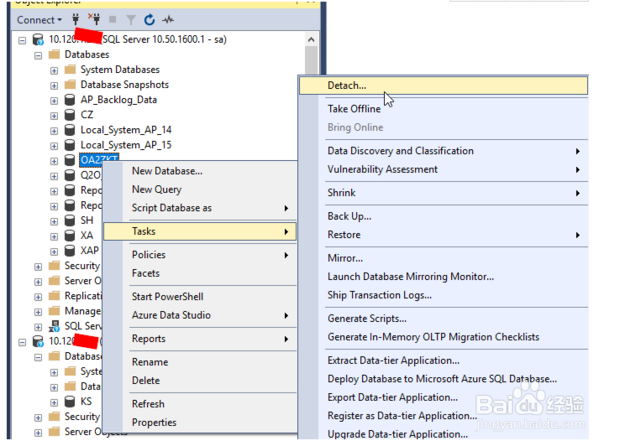Viewport: 620px width, 446px height.
Task: Click the second server connection icon
Action: click(38, 341)
